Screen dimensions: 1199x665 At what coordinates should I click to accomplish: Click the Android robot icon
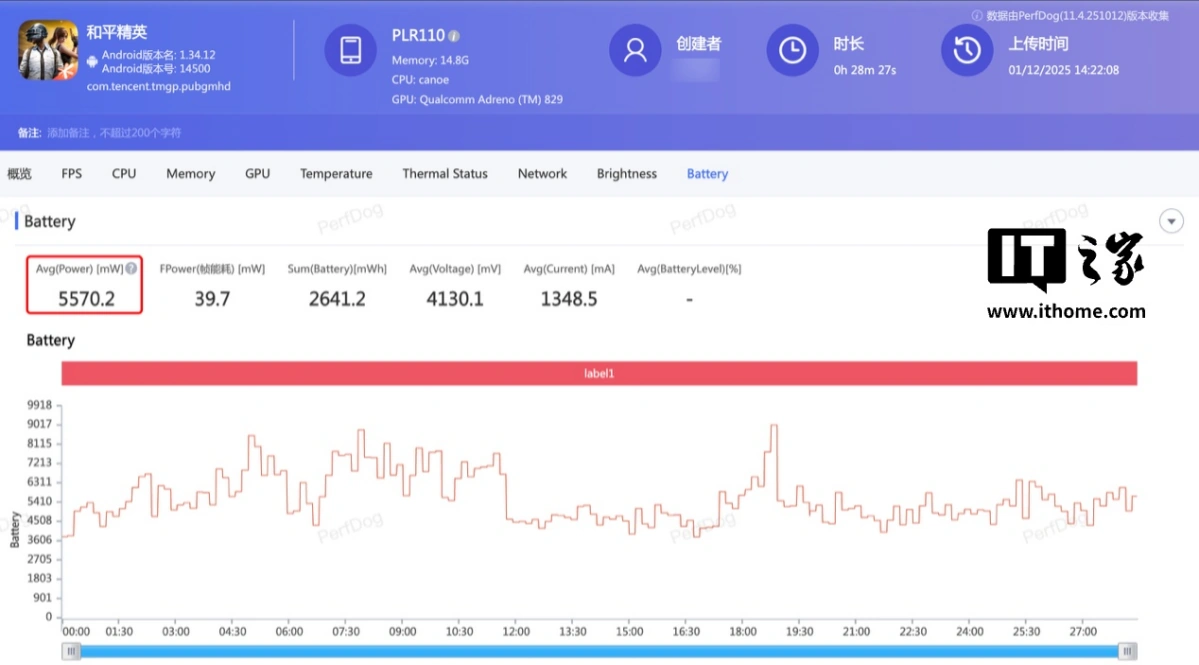point(92,62)
